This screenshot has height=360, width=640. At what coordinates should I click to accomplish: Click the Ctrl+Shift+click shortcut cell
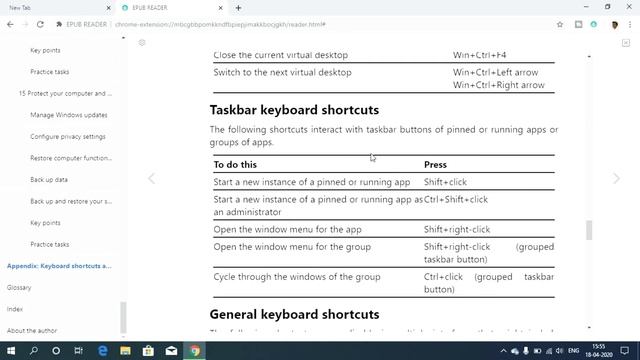(456, 200)
